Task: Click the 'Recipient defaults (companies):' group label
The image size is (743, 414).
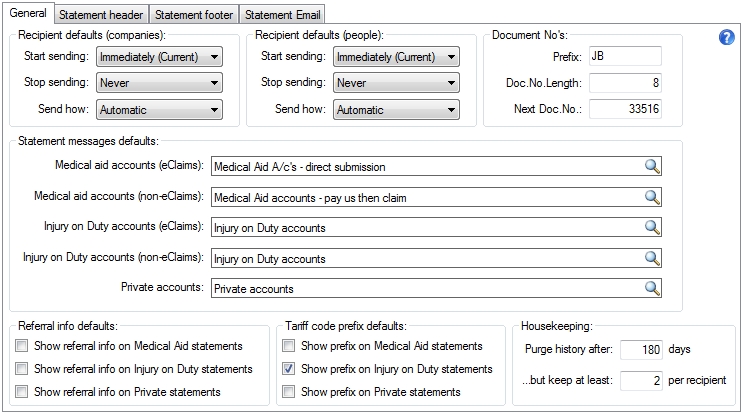Action: 92,35
